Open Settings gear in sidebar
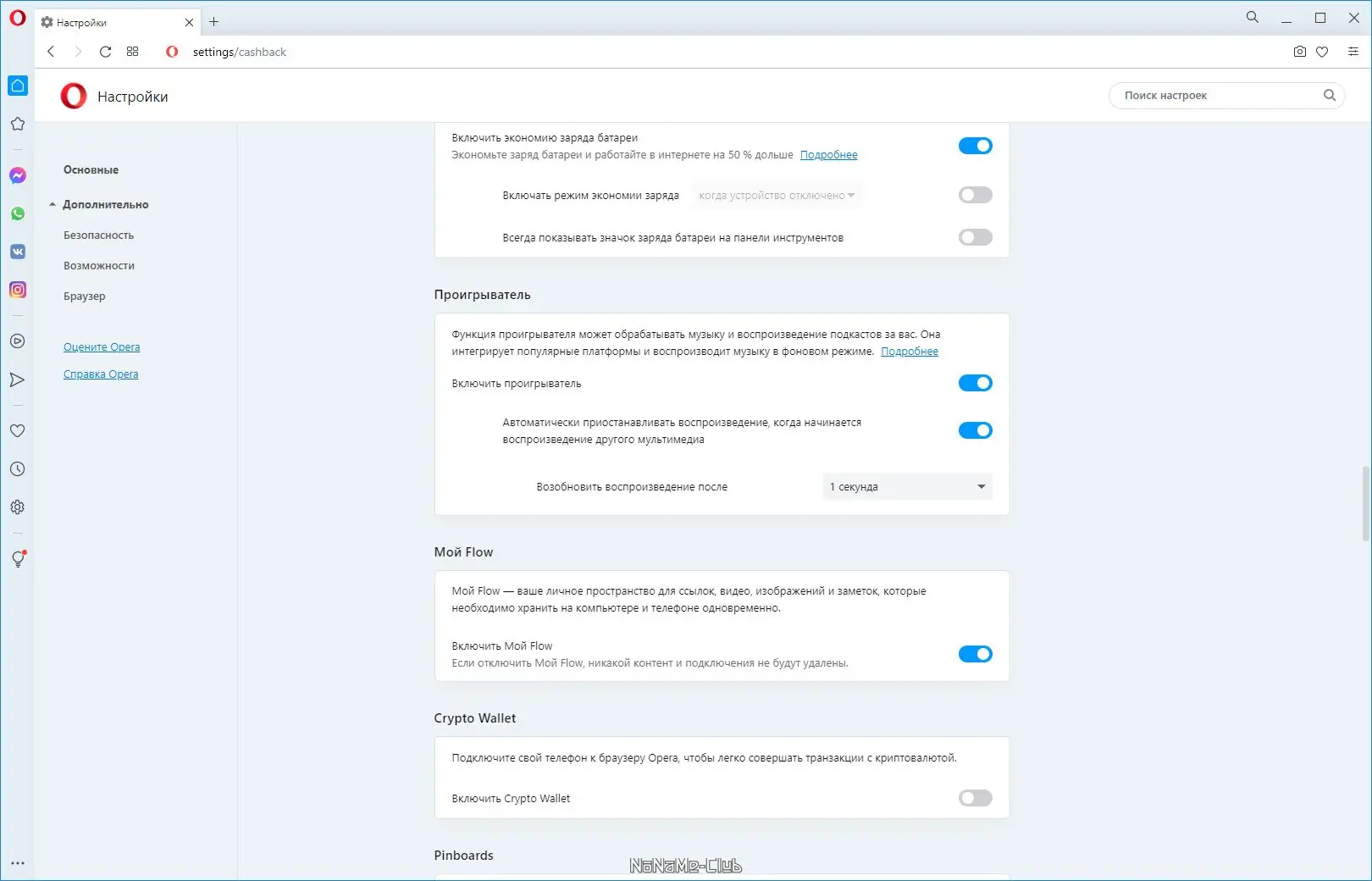The width and height of the screenshot is (1372, 881). point(18,507)
